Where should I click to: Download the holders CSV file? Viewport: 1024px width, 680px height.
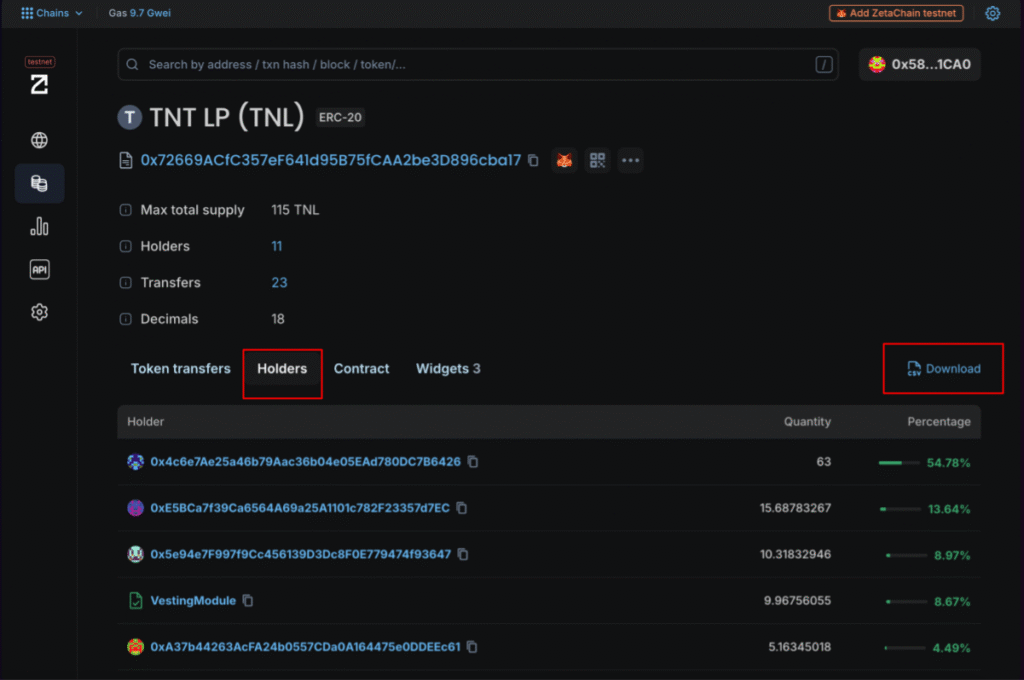pos(943,369)
